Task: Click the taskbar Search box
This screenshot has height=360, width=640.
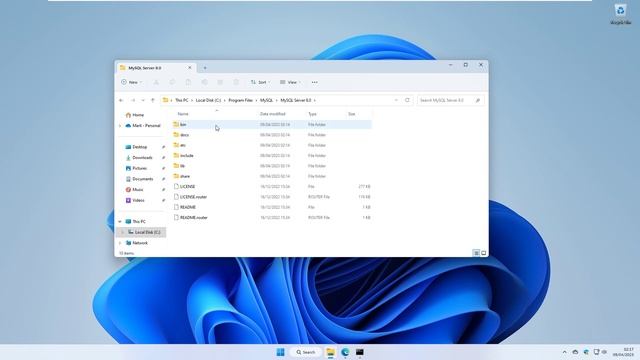Action: [306, 352]
